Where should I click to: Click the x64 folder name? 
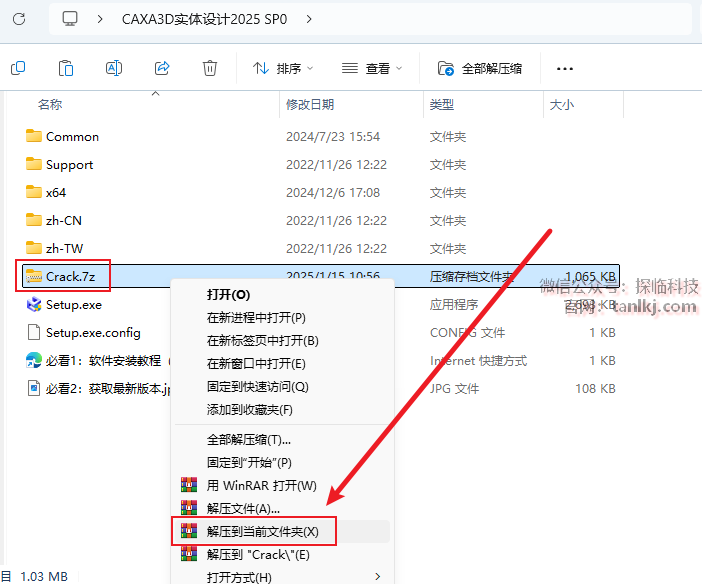coord(56,193)
